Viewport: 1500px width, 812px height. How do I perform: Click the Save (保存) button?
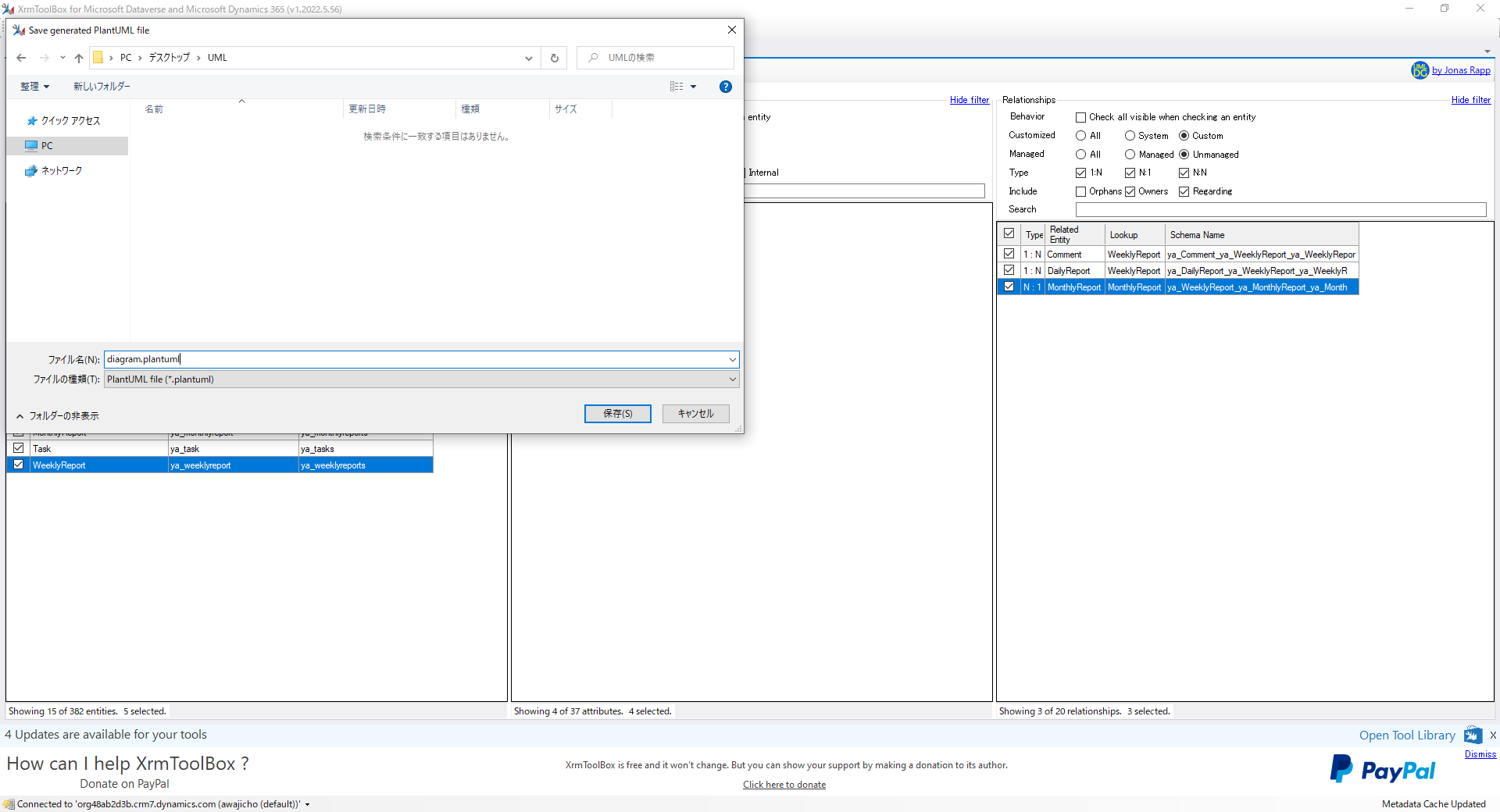(x=617, y=414)
